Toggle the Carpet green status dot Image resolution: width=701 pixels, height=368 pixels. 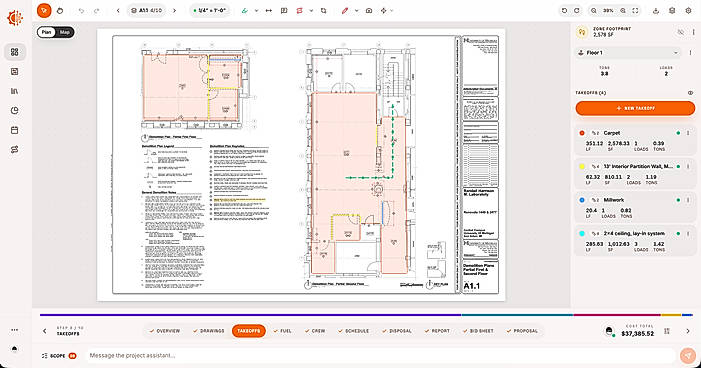678,133
